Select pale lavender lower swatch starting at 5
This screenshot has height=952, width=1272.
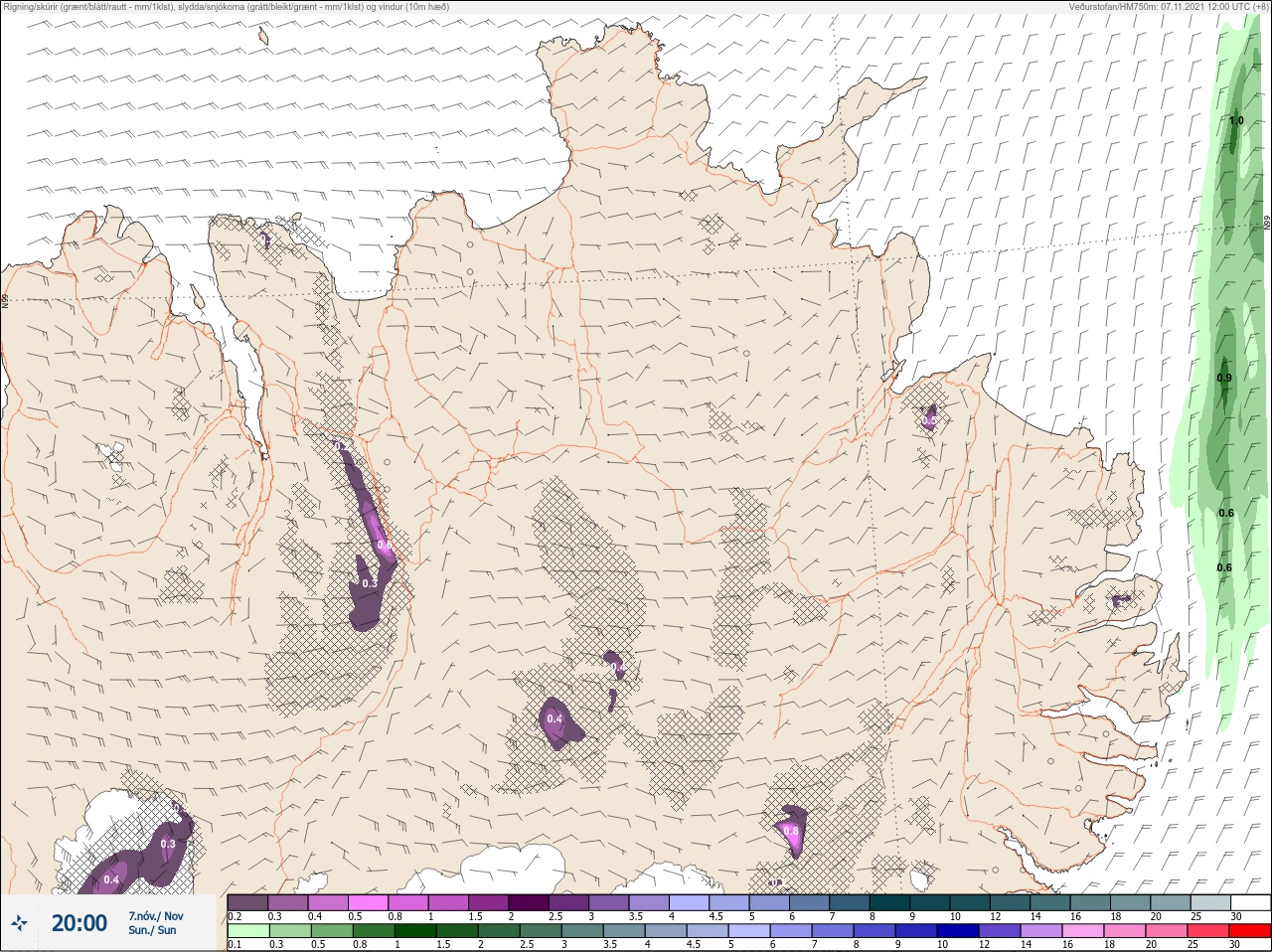click(x=749, y=931)
